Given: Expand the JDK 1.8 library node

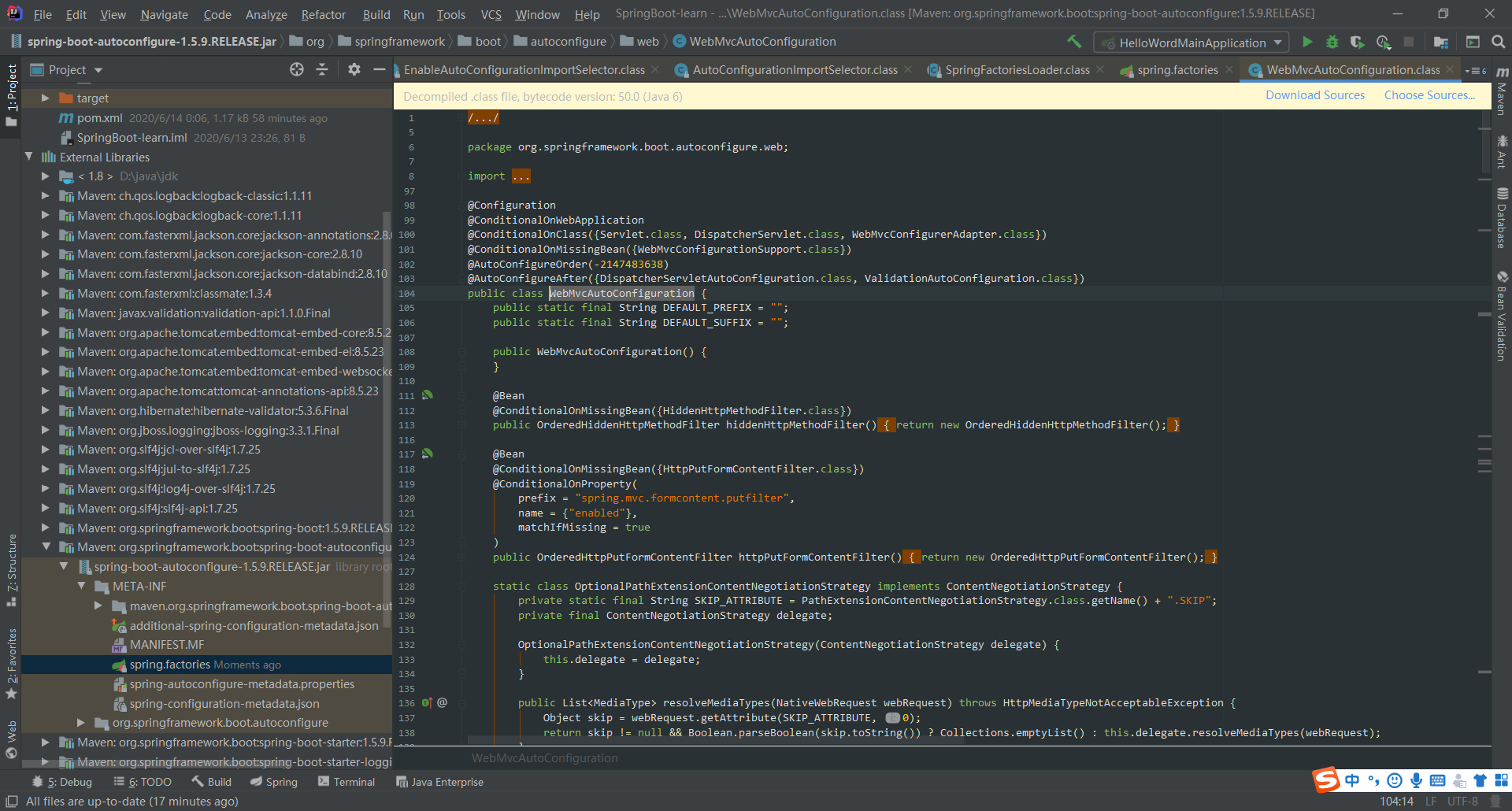Looking at the screenshot, I should coord(45,176).
